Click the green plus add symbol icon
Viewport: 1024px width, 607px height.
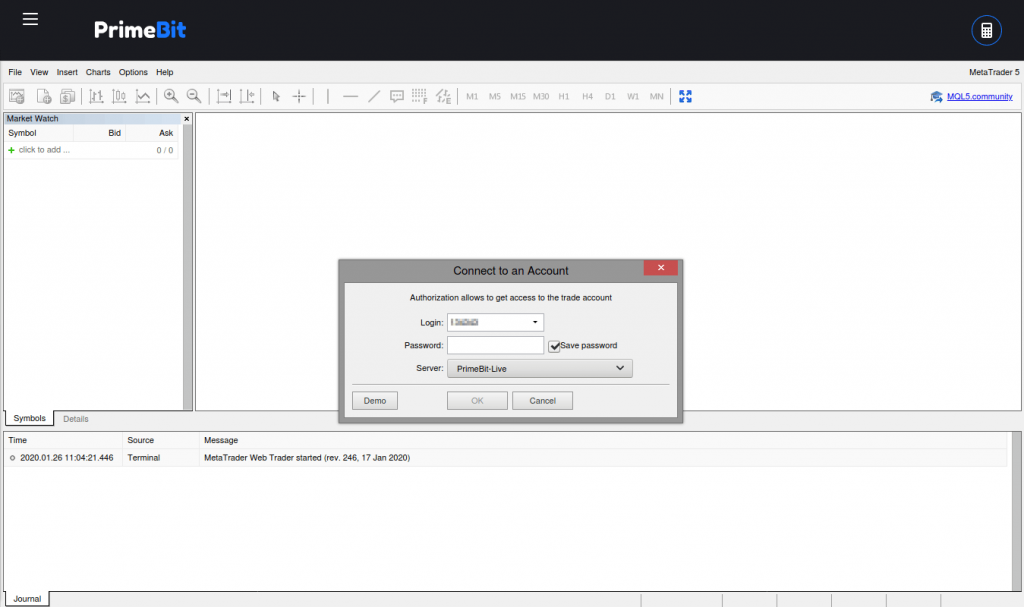click(11, 150)
